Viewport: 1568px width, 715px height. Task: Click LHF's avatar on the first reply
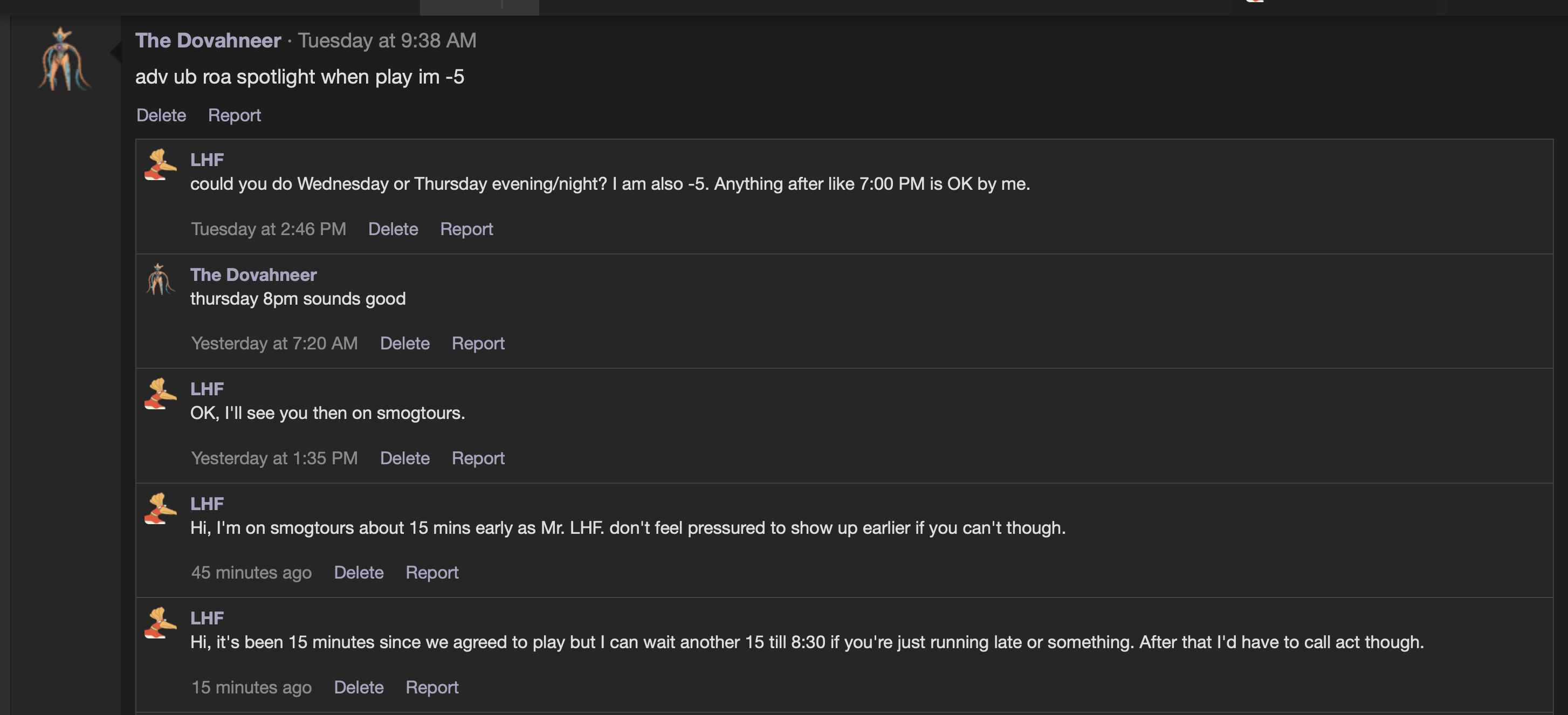160,165
